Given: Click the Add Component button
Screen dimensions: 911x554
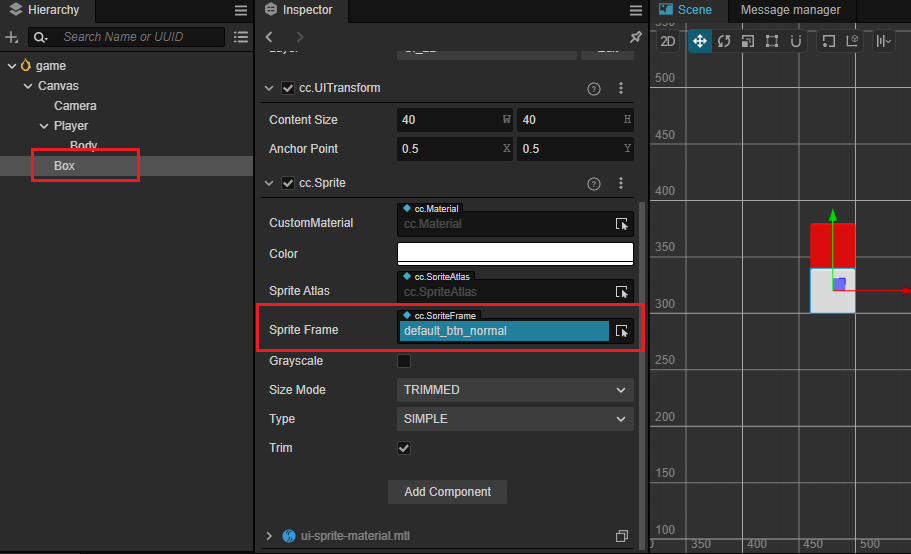Looking at the screenshot, I should [447, 492].
